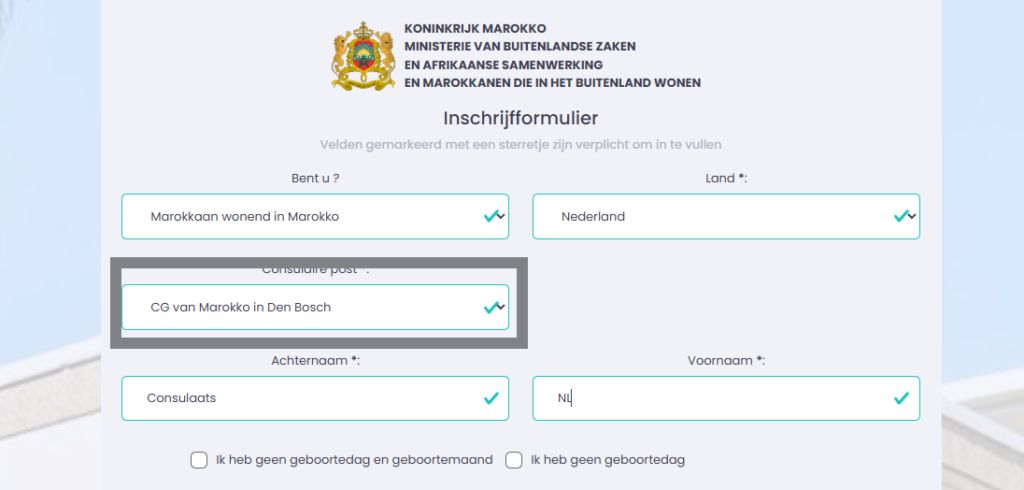Click the 'Ik heb geen geboortedag en geboortemaand' label
The width and height of the screenshot is (1024, 490).
tap(355, 460)
